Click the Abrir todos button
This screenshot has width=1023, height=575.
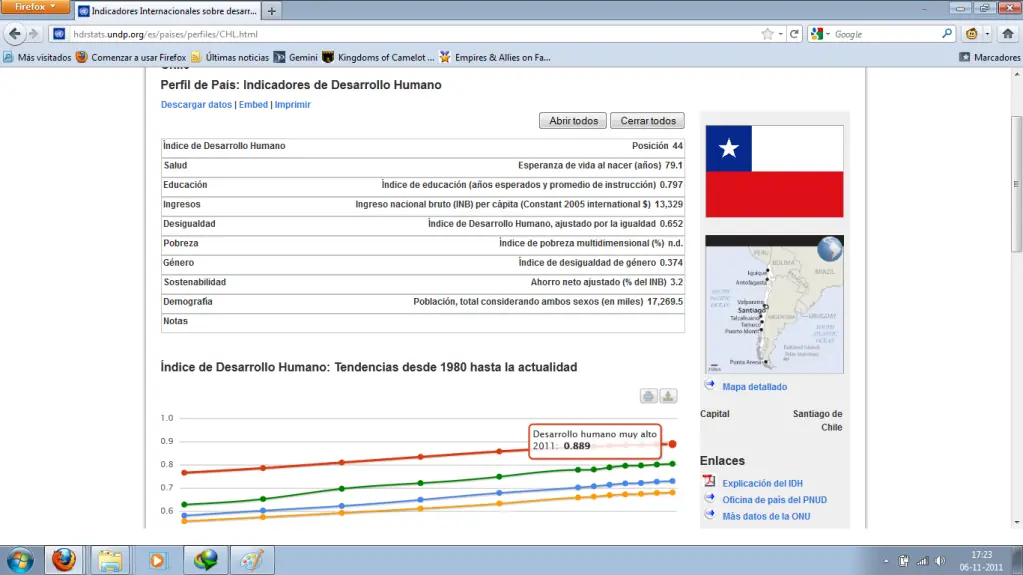573,121
